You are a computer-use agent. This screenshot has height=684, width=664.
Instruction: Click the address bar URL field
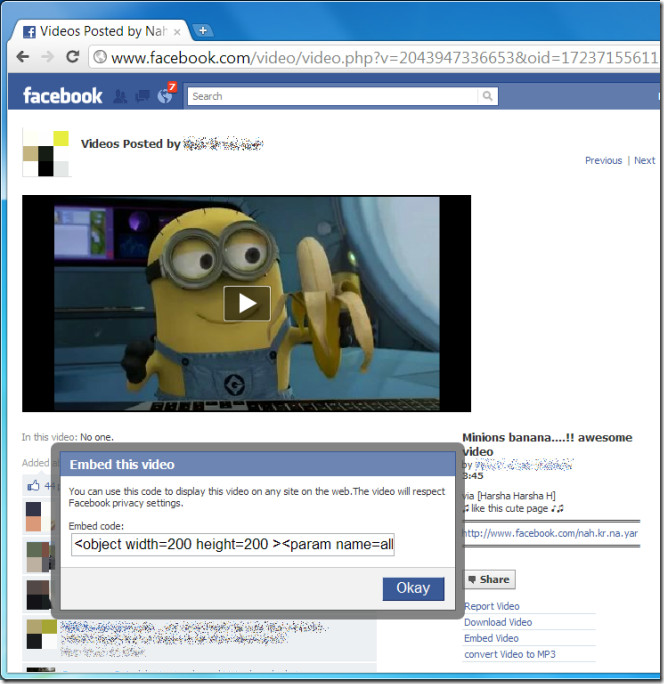[x=375, y=58]
